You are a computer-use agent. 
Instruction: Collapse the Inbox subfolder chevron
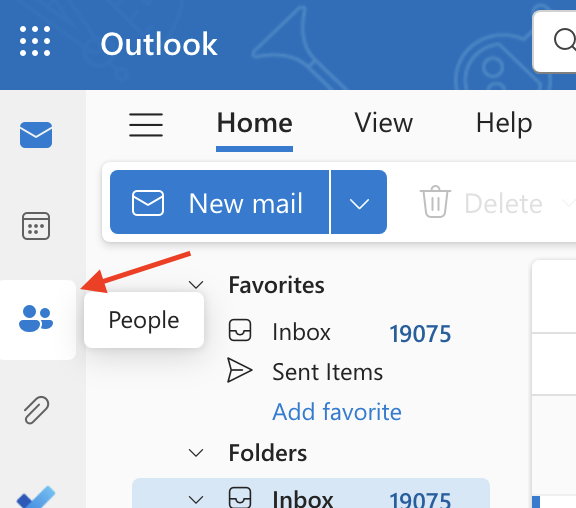(x=196, y=500)
